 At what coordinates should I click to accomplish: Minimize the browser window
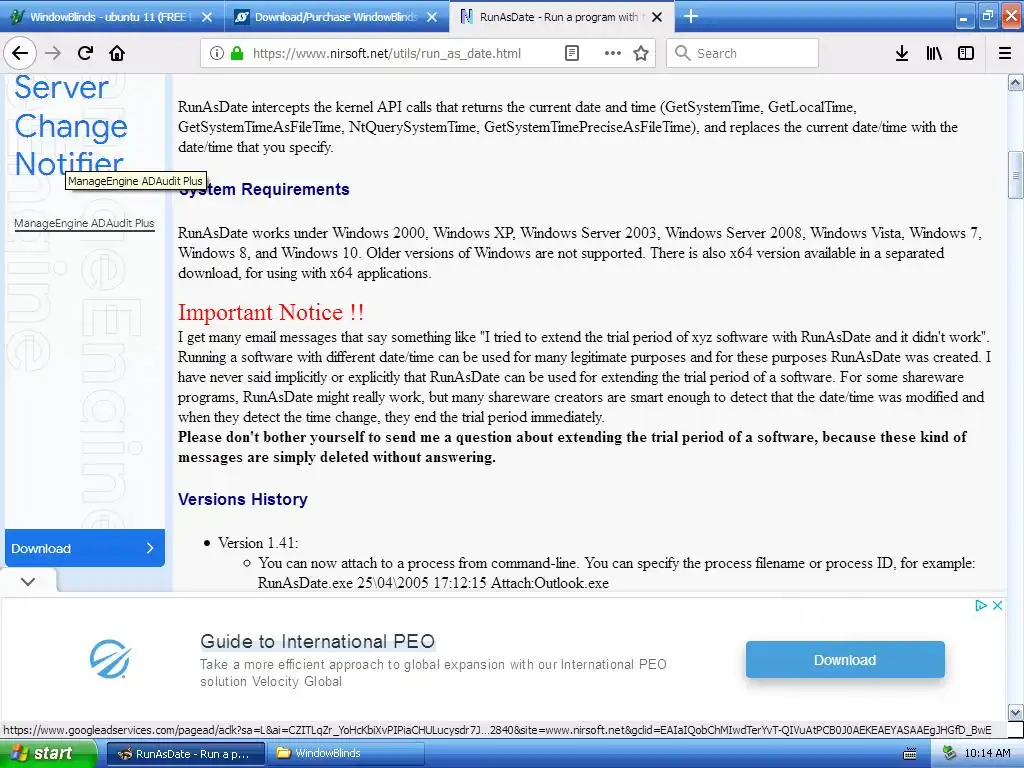[x=964, y=16]
